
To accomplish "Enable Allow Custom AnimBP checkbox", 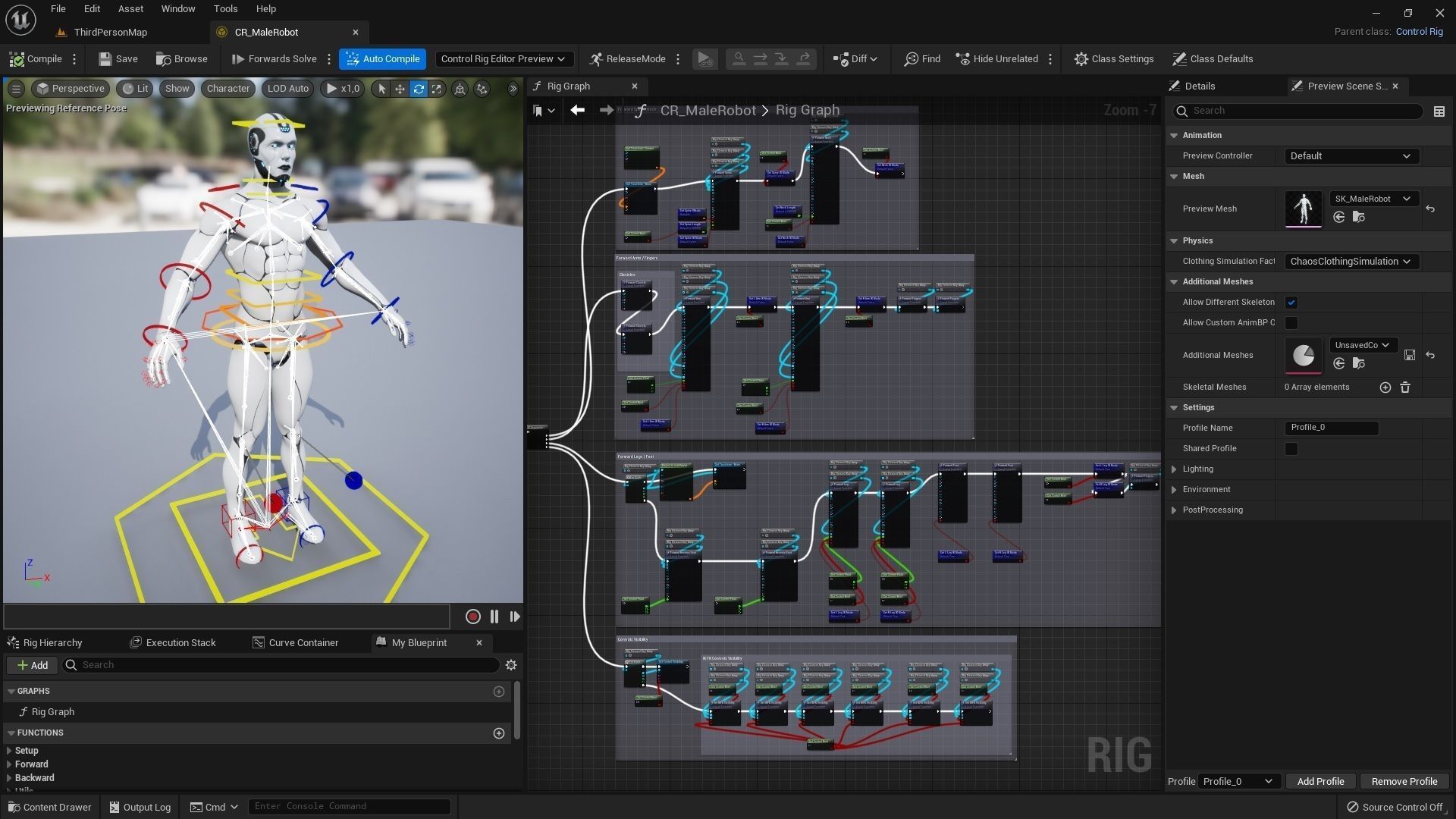I will (x=1291, y=323).
